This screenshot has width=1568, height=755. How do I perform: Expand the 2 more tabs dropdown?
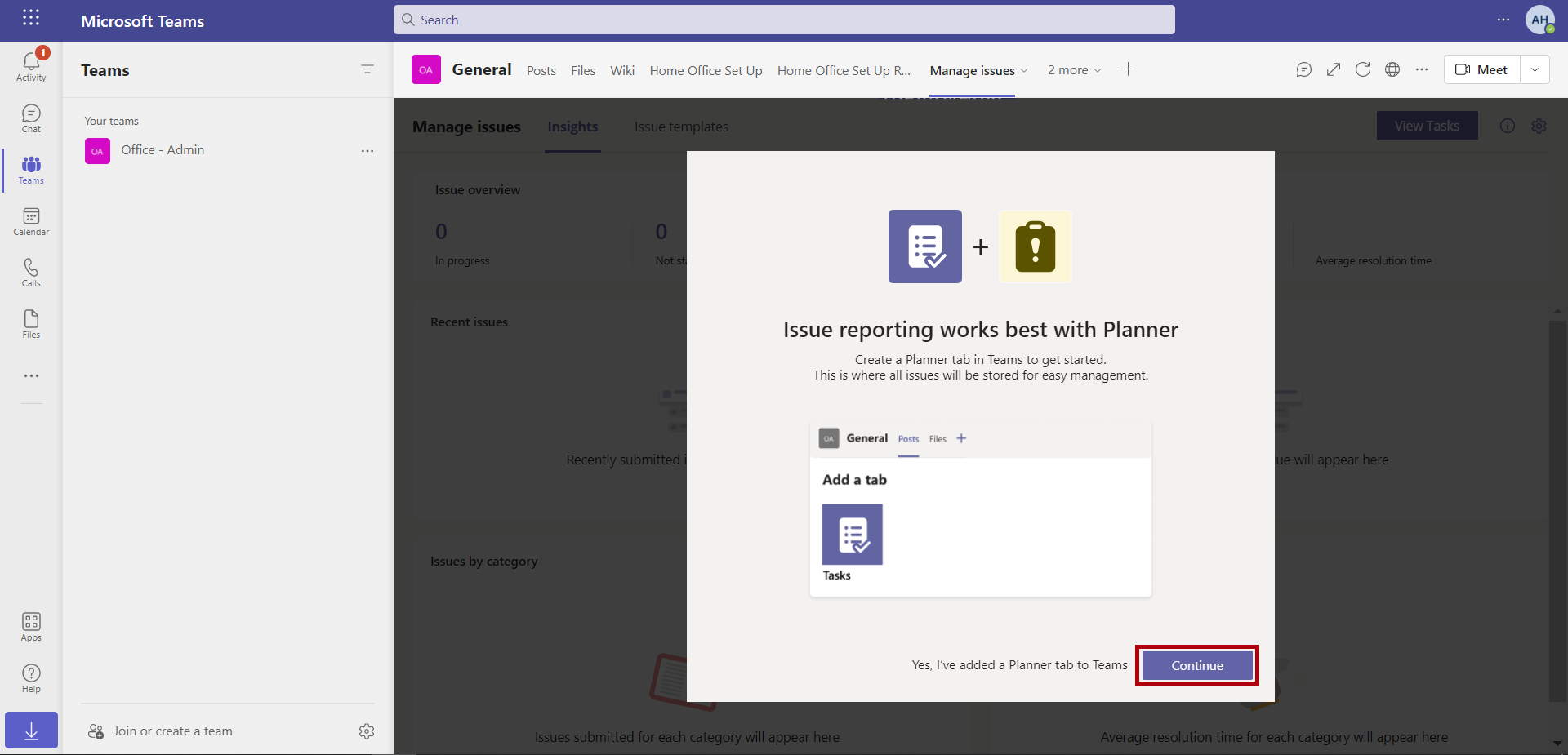coord(1075,70)
